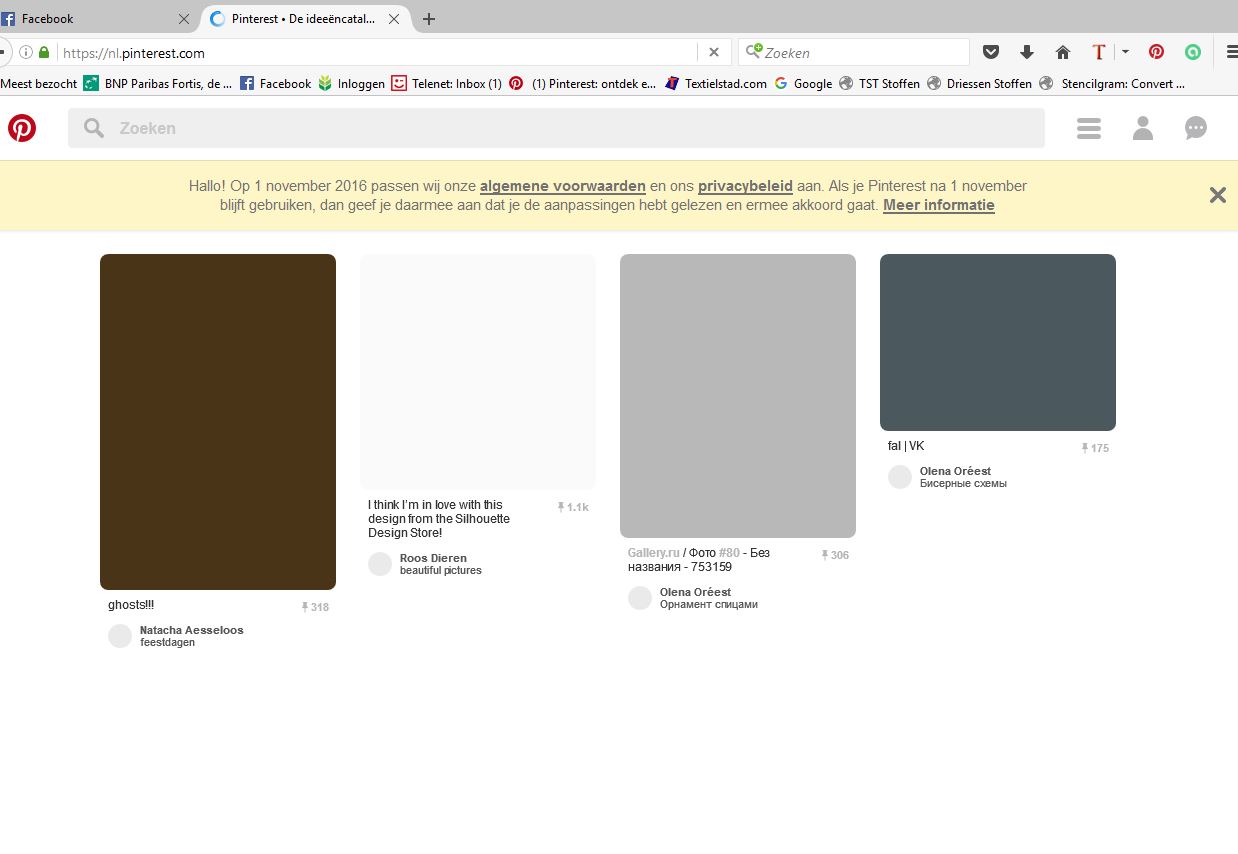Open the Google bookmark

803,84
